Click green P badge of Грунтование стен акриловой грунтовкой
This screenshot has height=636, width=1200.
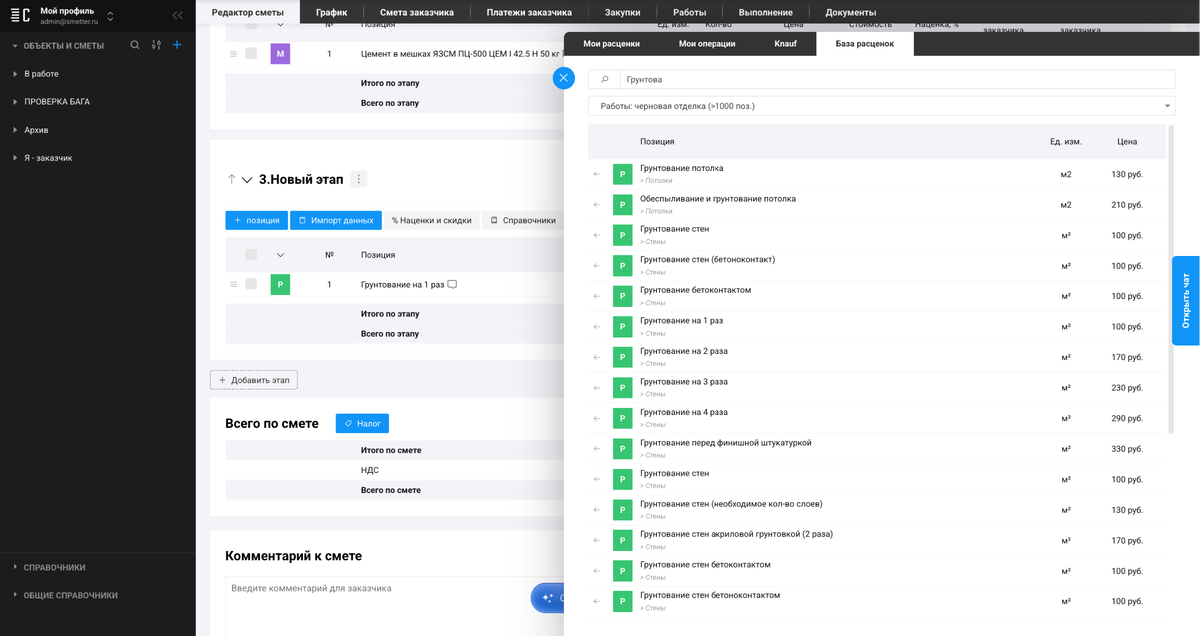tap(622, 540)
